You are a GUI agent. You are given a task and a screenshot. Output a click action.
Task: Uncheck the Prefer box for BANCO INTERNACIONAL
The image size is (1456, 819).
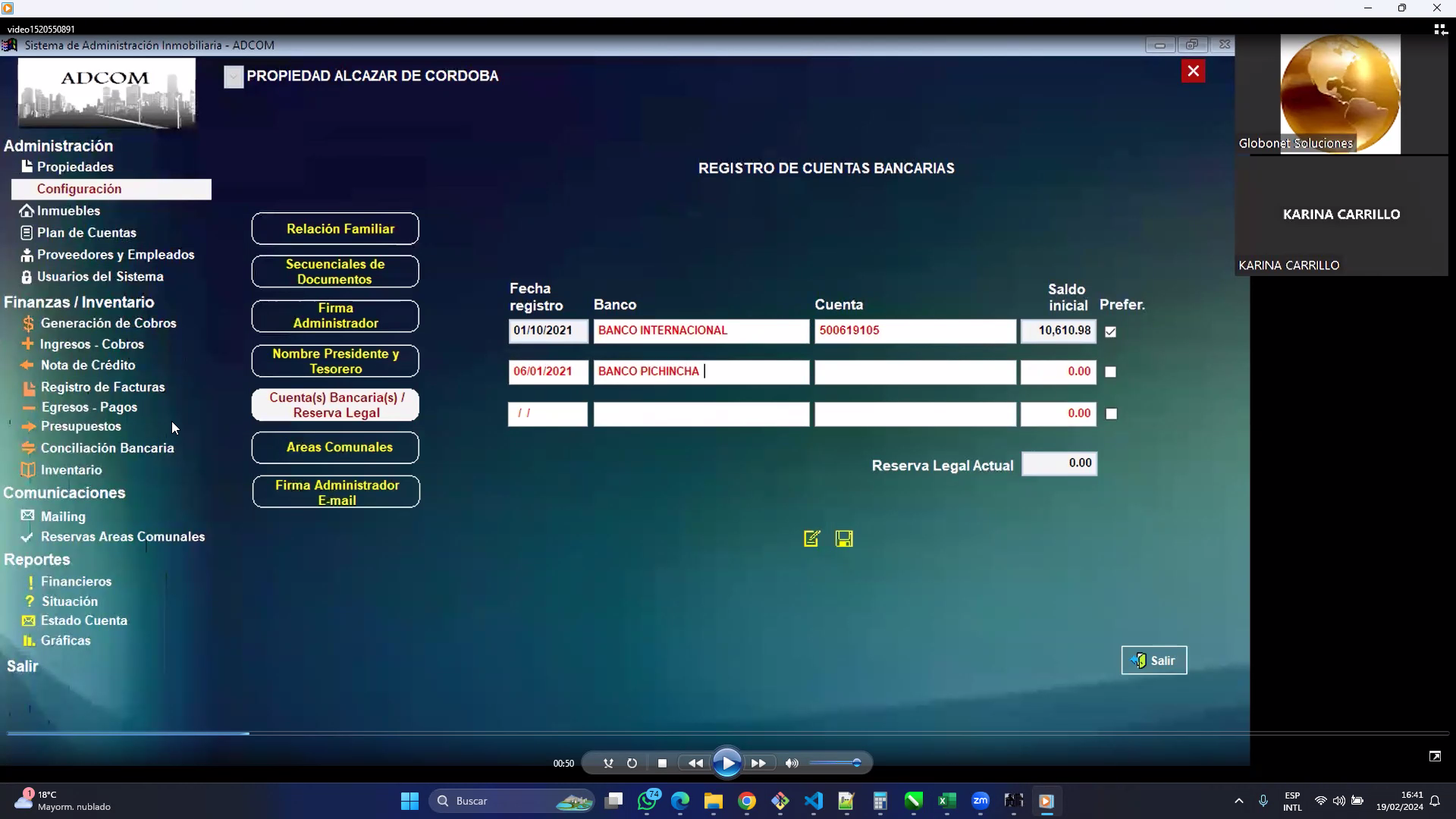[x=1110, y=331]
